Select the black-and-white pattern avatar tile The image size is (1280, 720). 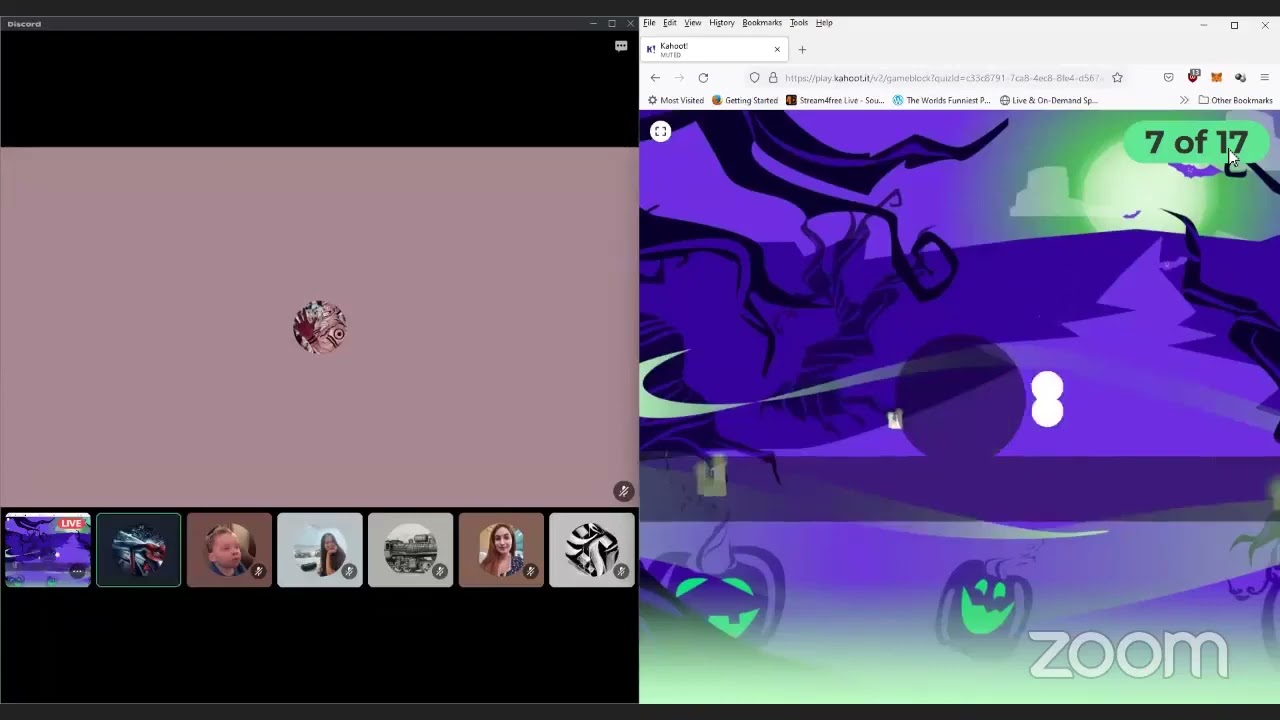(592, 550)
